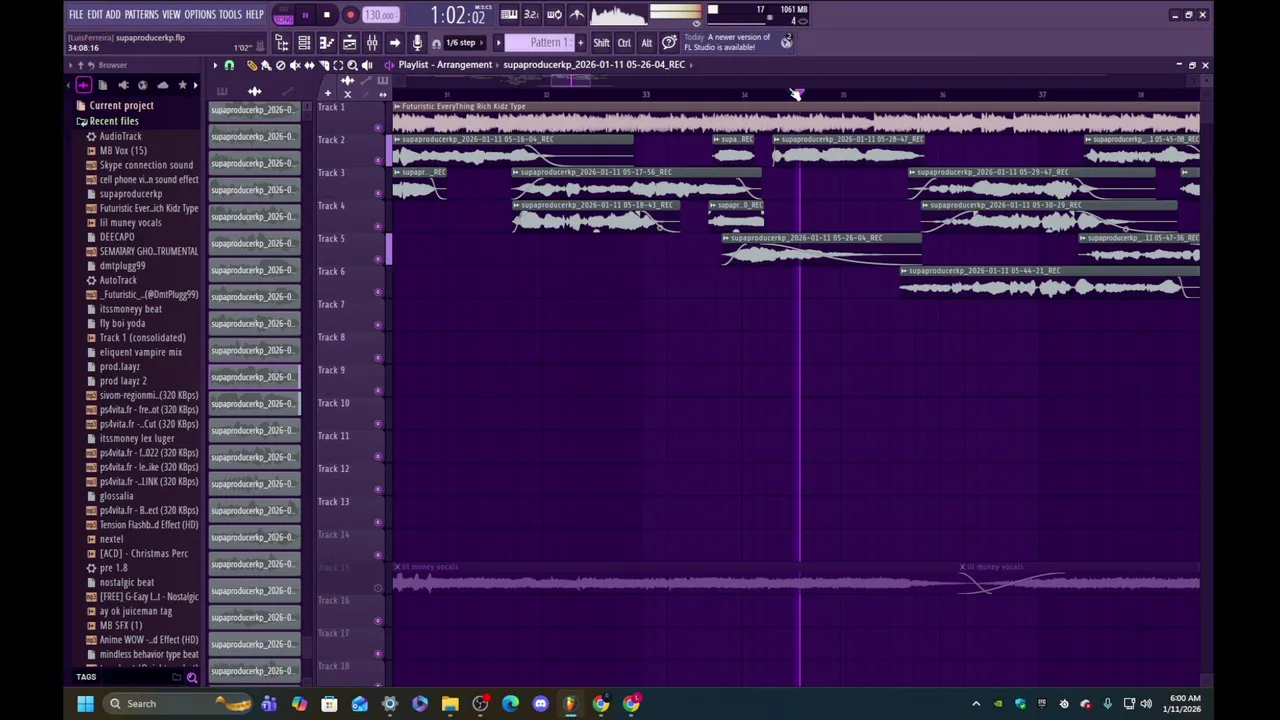Click the help question speech-bubble icon
Viewport: 1280px width, 720px height.
(x=669, y=43)
